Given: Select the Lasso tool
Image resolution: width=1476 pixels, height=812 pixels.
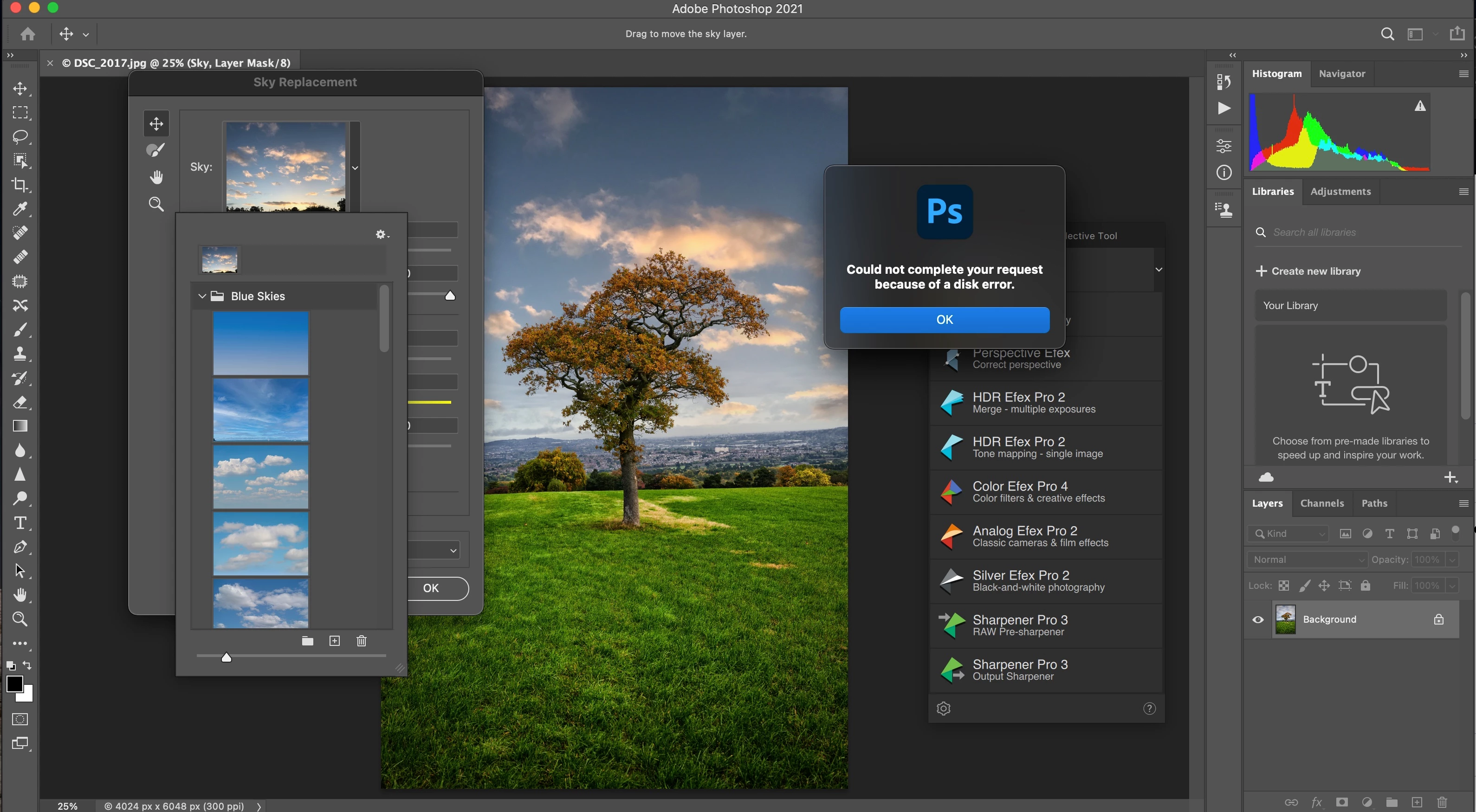Looking at the screenshot, I should [20, 136].
